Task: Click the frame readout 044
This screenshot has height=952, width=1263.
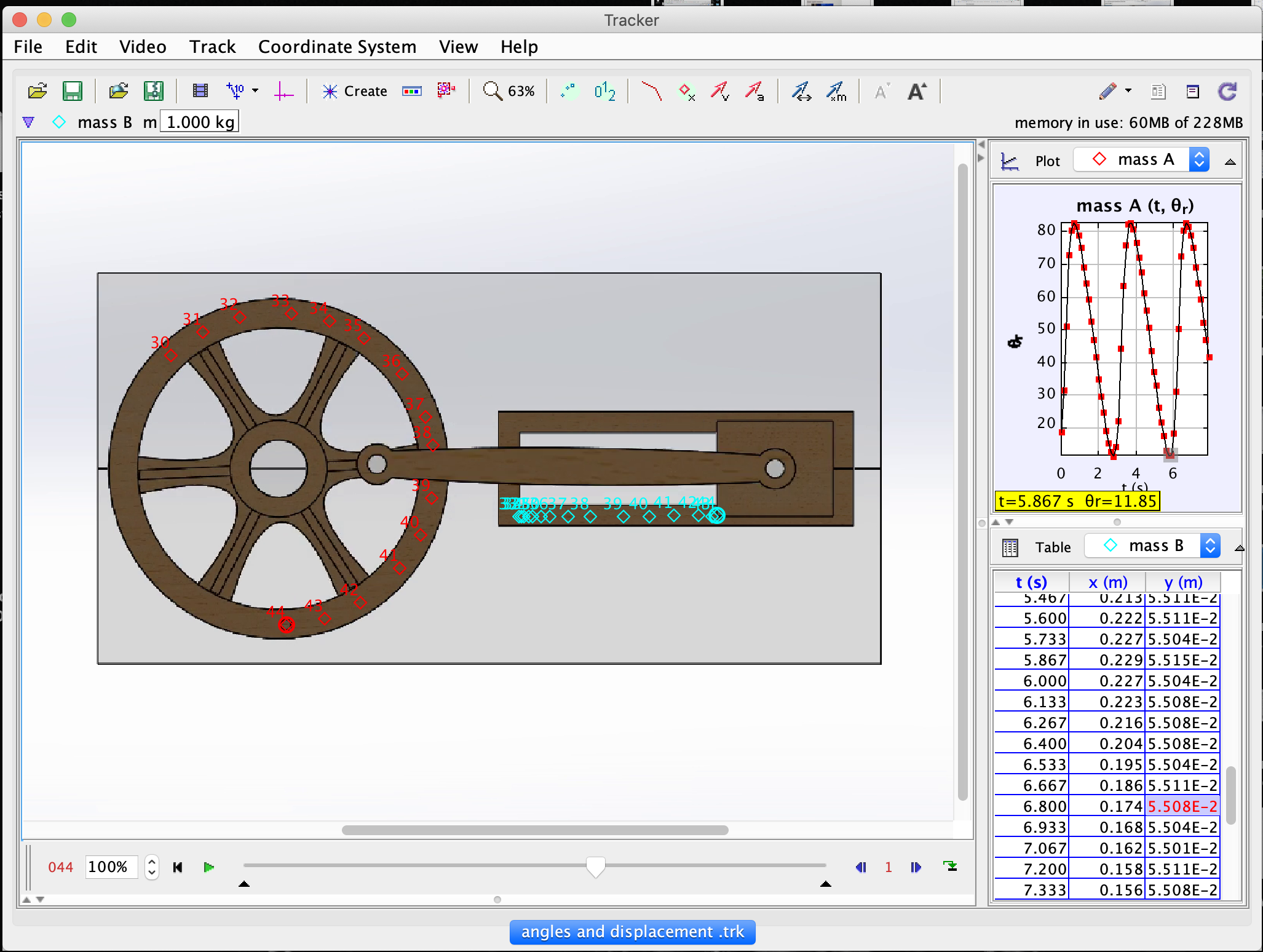Action: pyautogui.click(x=60, y=867)
